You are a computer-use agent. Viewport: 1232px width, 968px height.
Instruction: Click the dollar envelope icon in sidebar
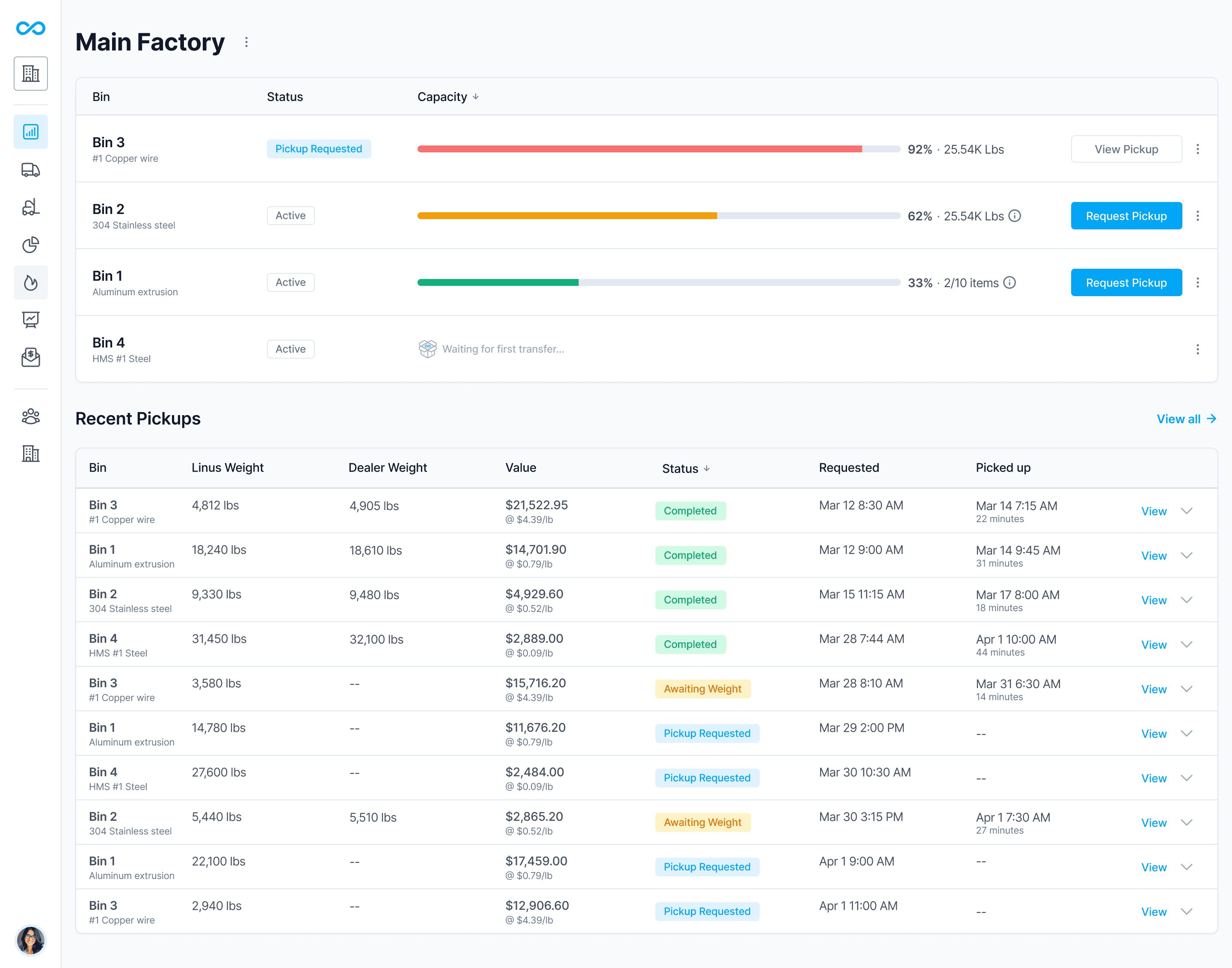click(31, 357)
